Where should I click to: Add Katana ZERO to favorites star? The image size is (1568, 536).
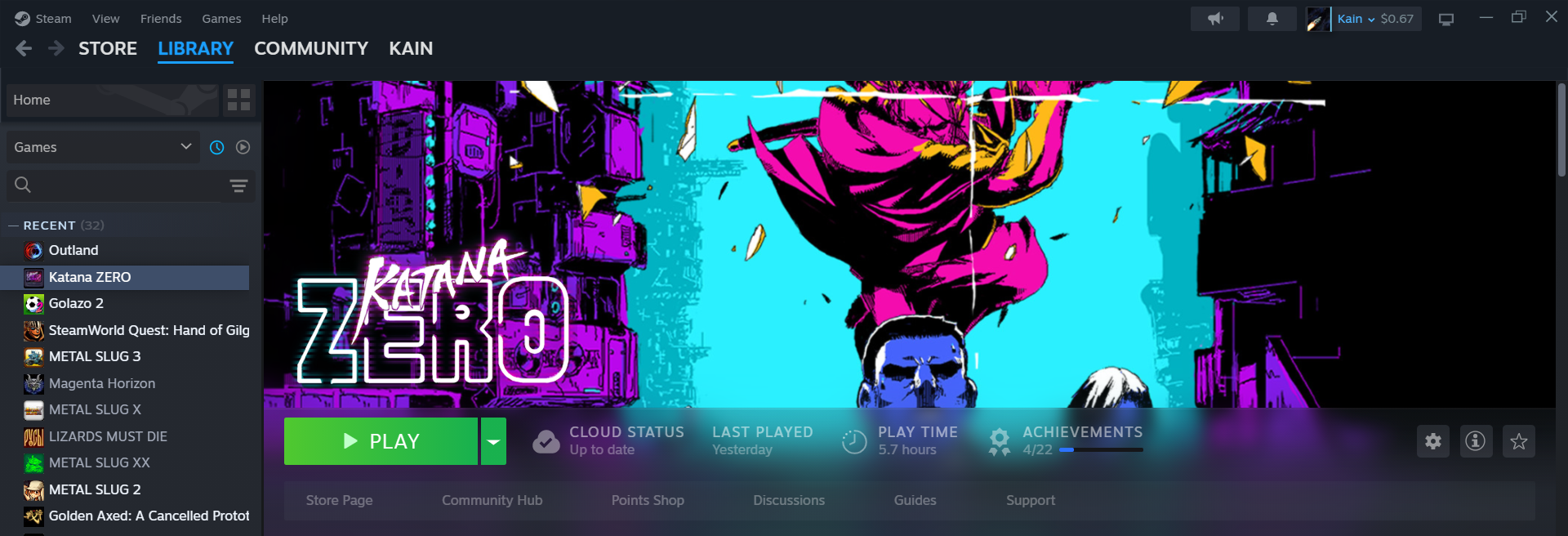1519,441
